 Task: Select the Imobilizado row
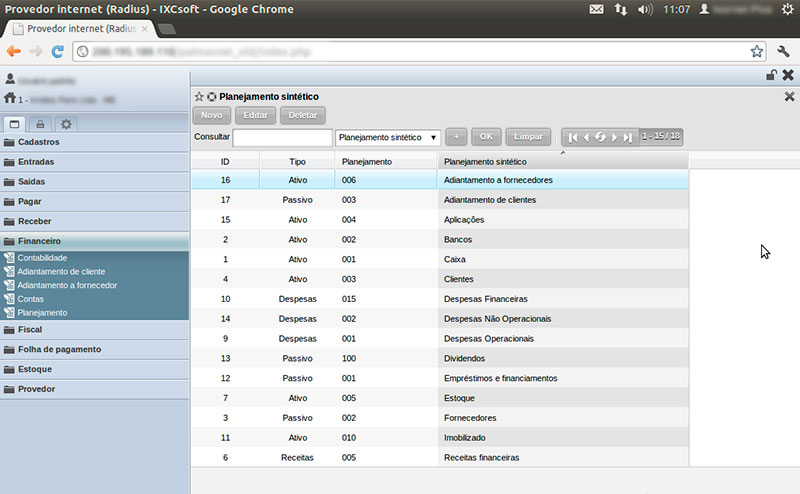tap(440, 438)
